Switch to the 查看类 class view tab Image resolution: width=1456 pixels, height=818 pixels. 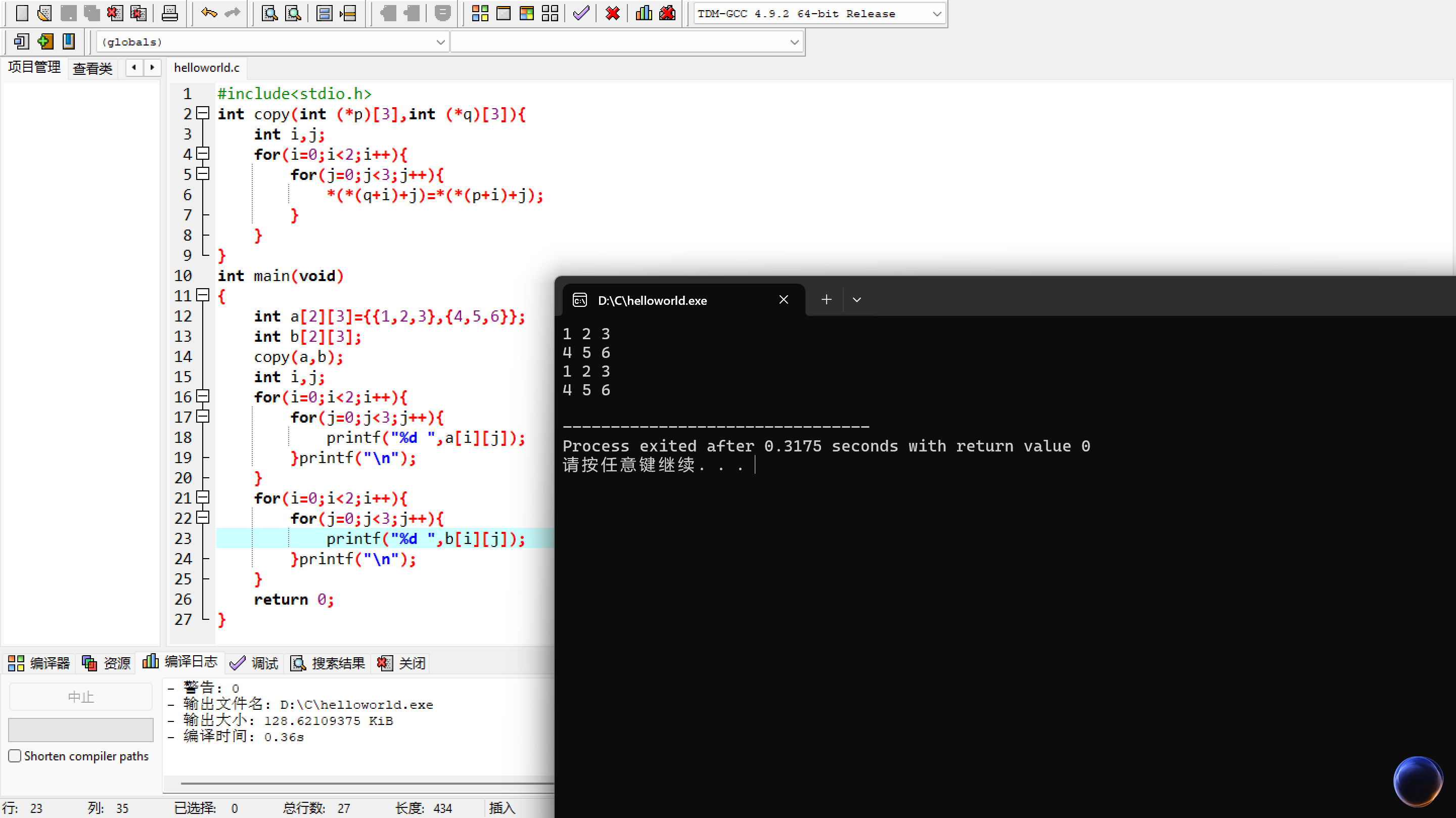[x=93, y=68]
